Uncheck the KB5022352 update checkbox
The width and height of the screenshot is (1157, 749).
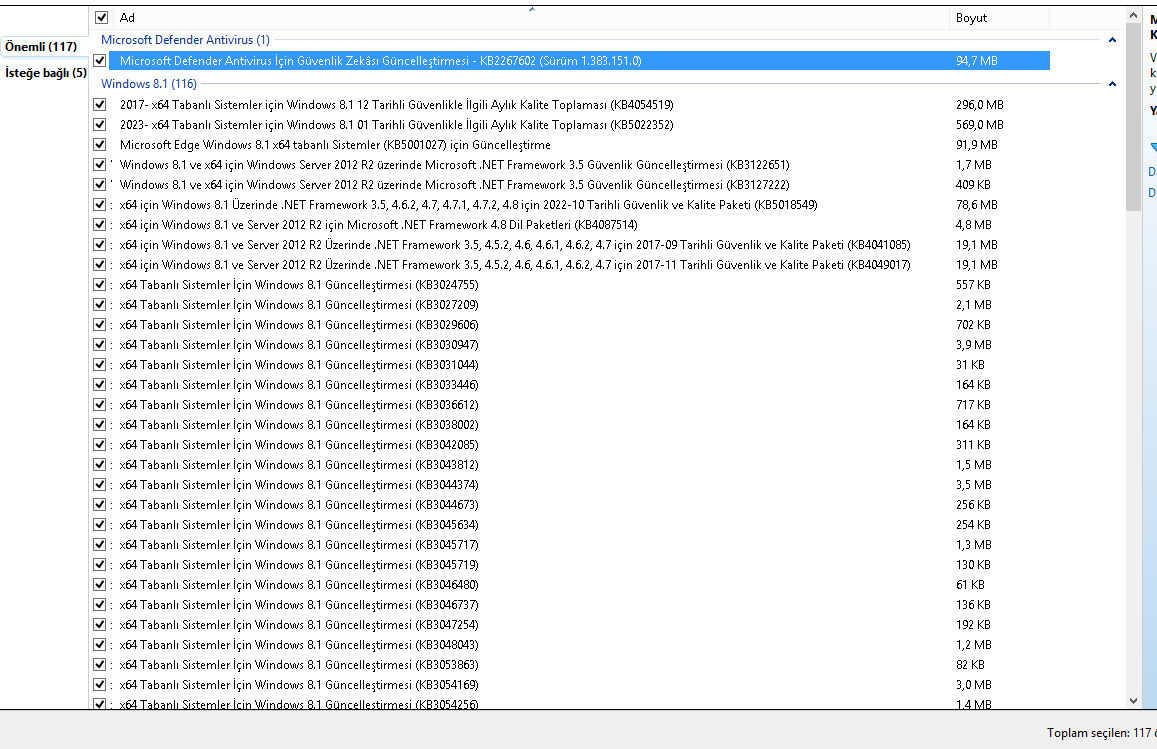pyautogui.click(x=100, y=125)
